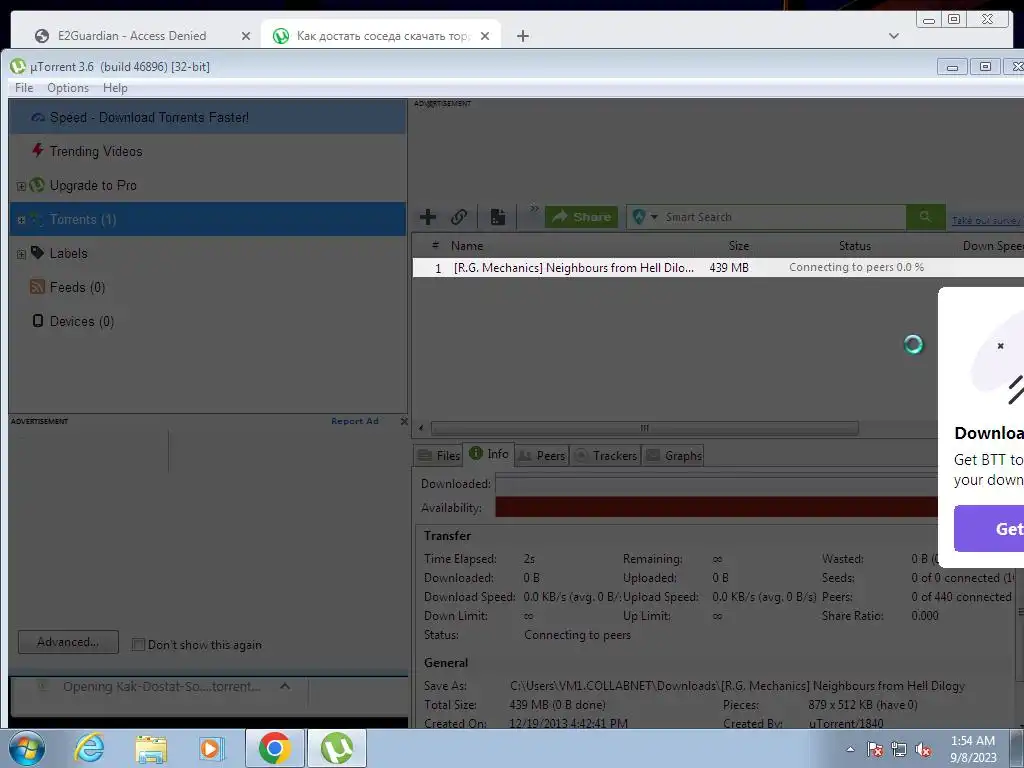The width and height of the screenshot is (1024, 768).
Task: Expand the Upgrade to Pro tree node
Action: pos(22,186)
